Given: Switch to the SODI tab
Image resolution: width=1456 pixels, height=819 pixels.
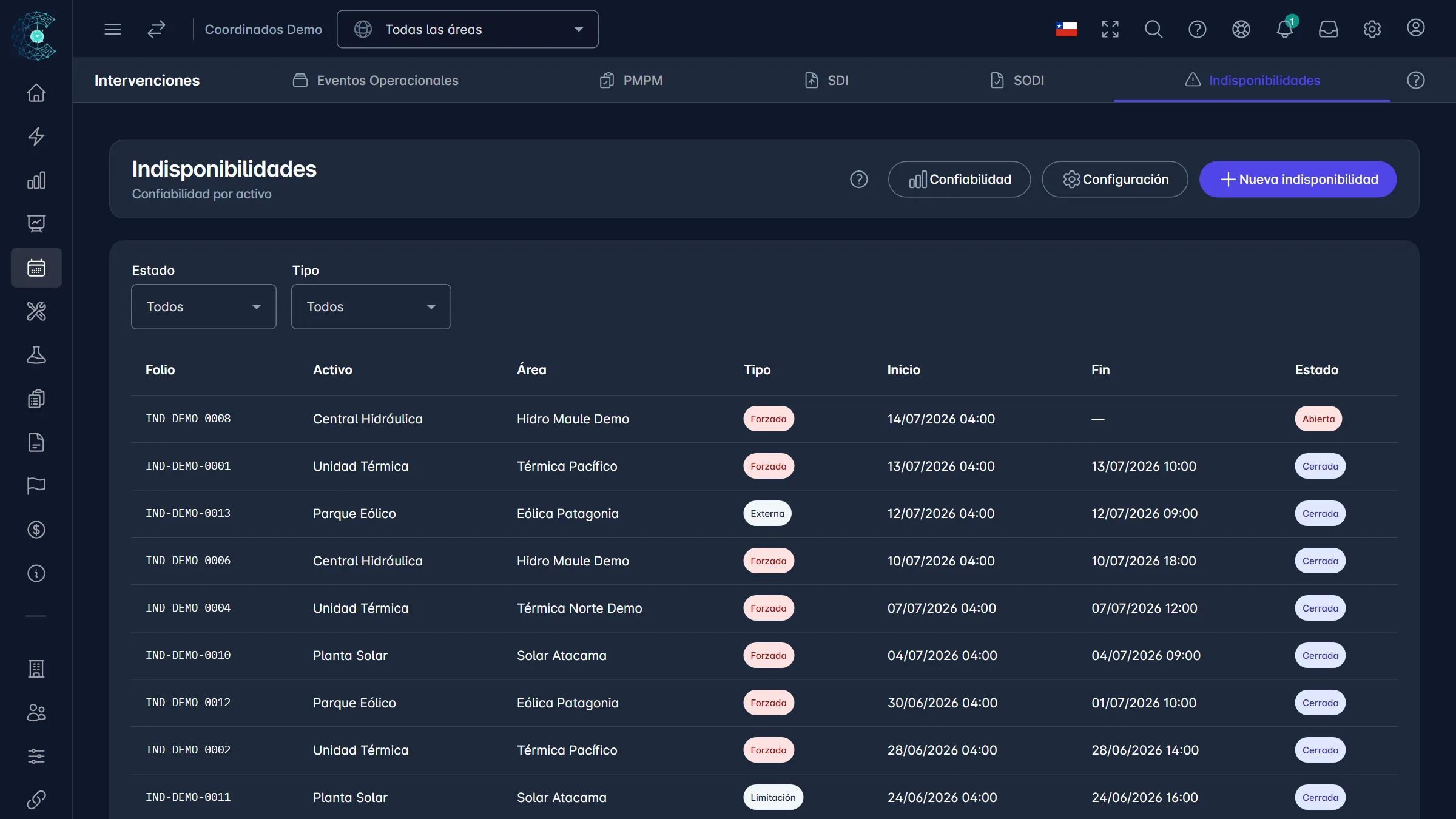Looking at the screenshot, I should tap(1017, 80).
